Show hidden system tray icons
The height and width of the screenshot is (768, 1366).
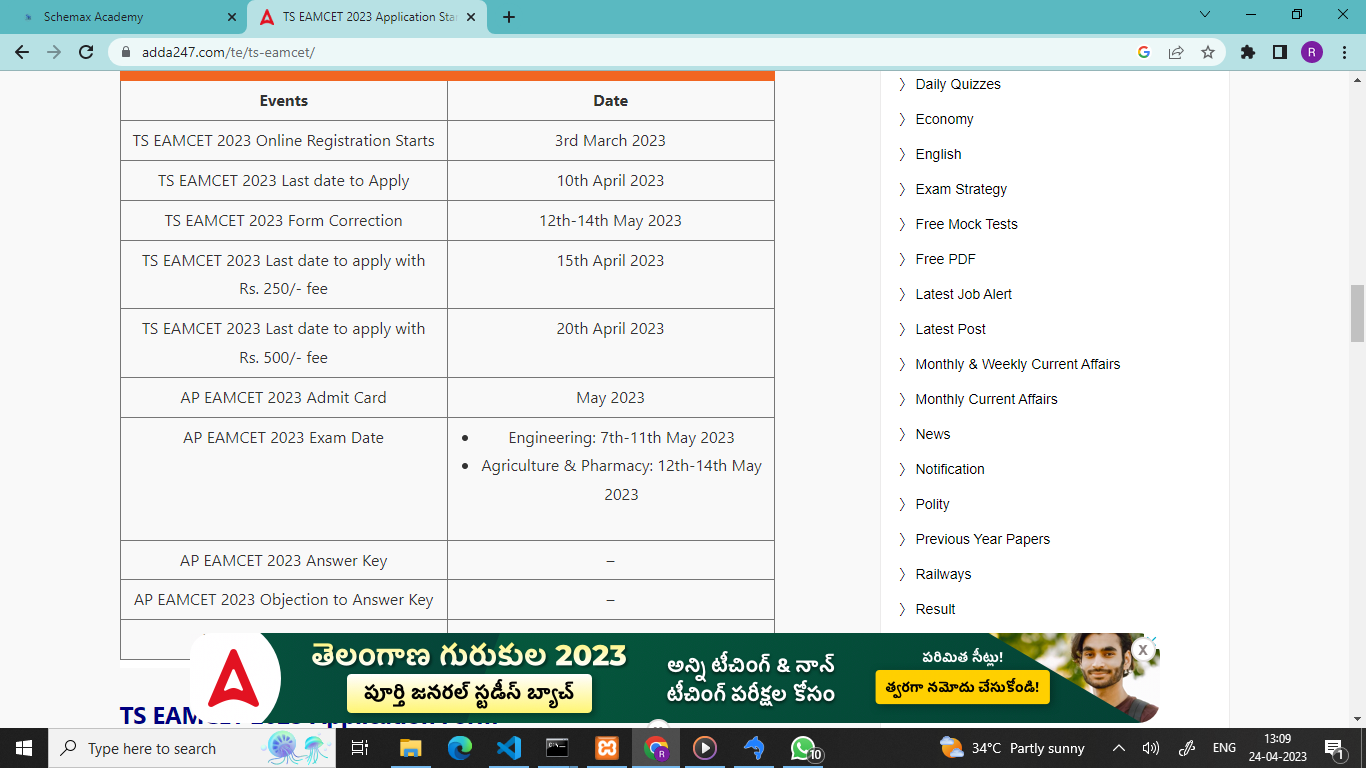[1119, 748]
